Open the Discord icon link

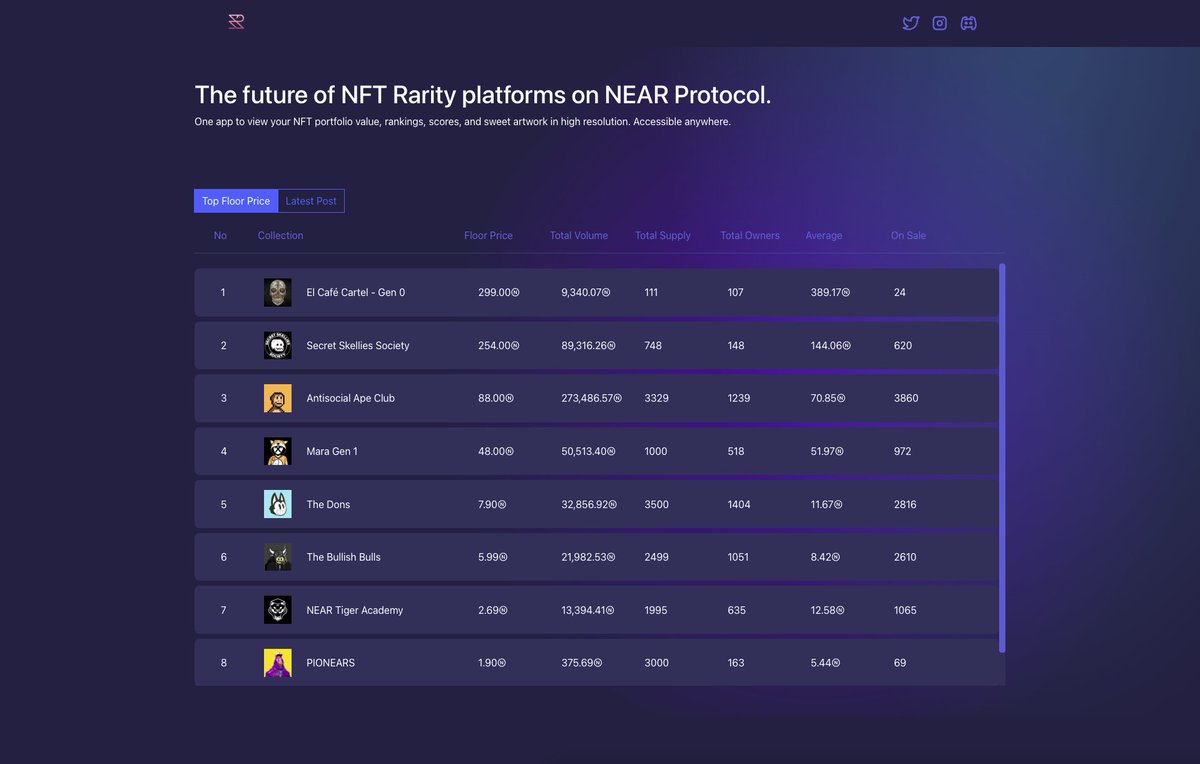click(x=969, y=23)
